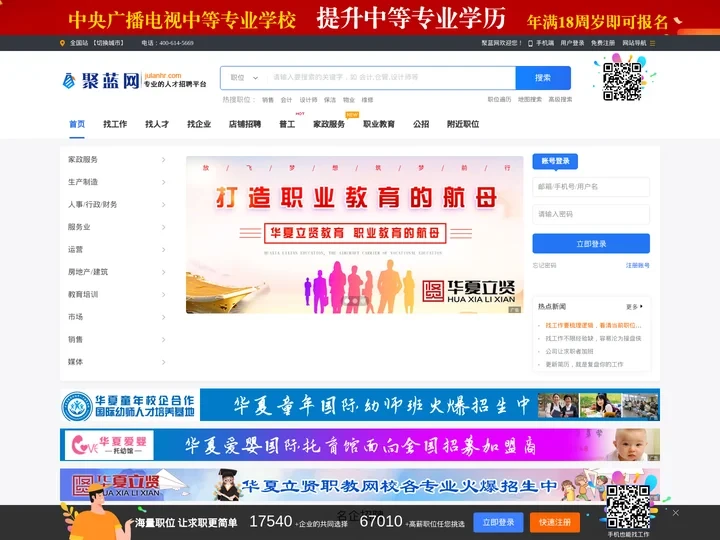Click the location pin icon beside 全国站
Screen dimensions: 720x540
(62, 43)
